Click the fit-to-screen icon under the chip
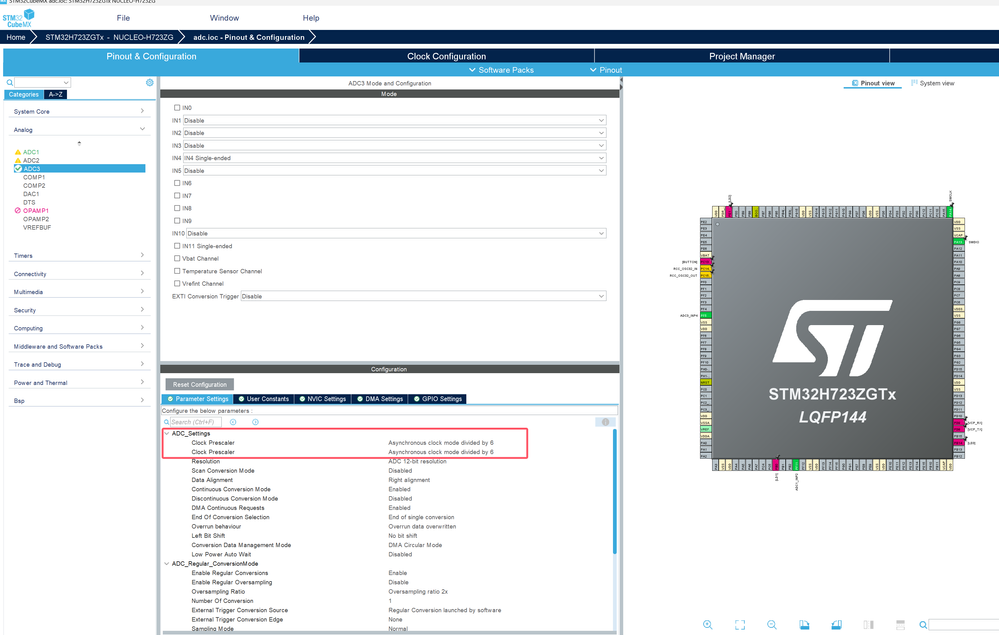The height and width of the screenshot is (635, 999). (740, 625)
